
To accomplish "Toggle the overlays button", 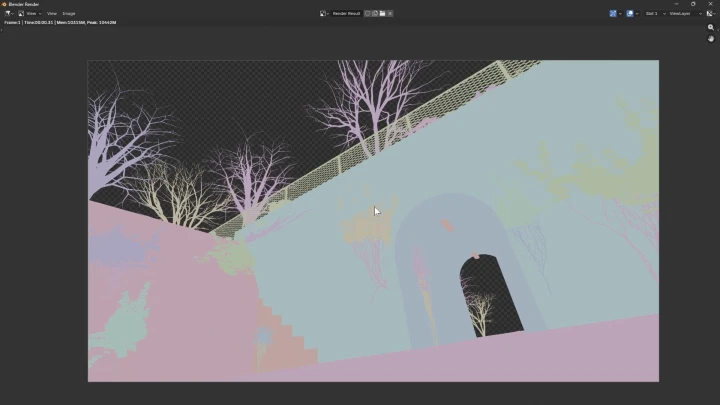I will [630, 14].
